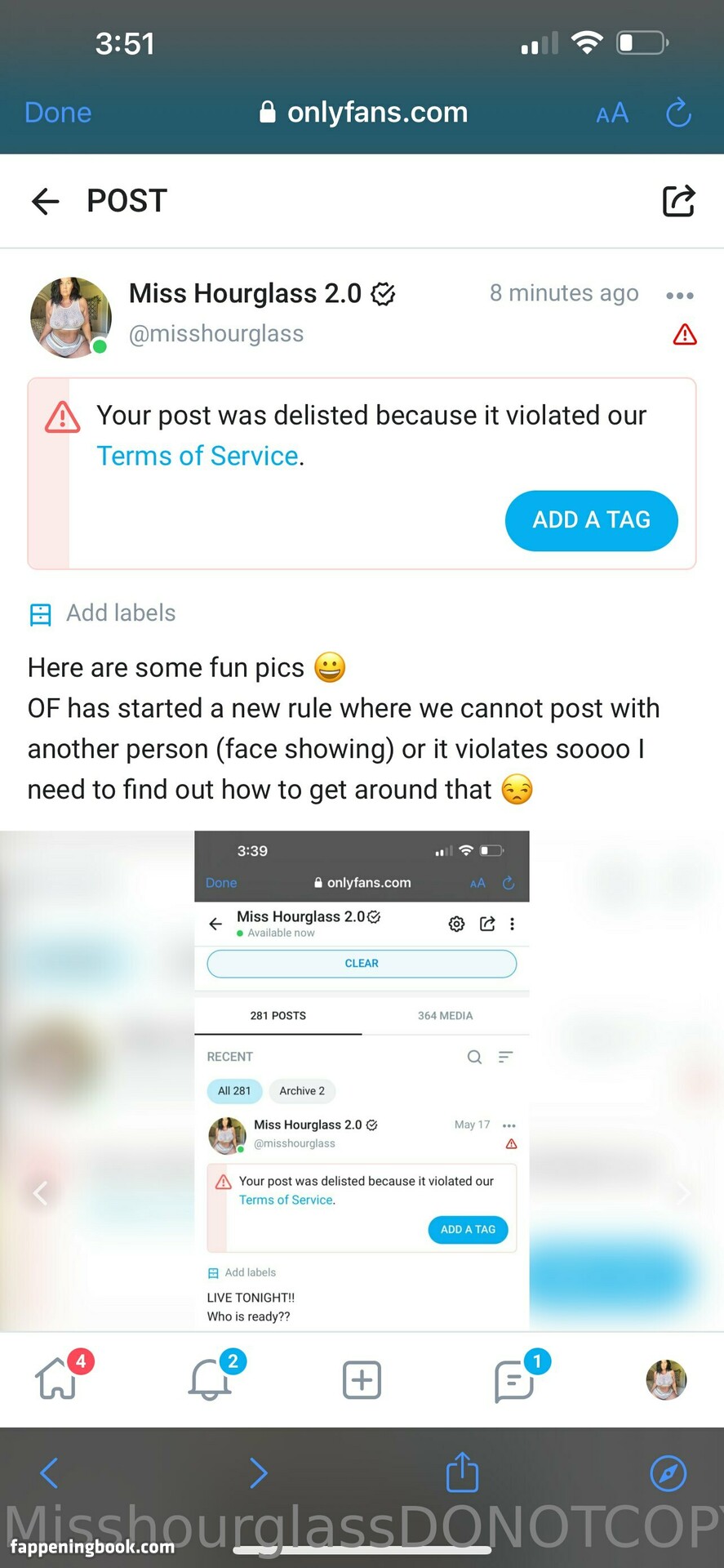Open the home feed icon
The height and width of the screenshot is (1568, 724).
57,1379
